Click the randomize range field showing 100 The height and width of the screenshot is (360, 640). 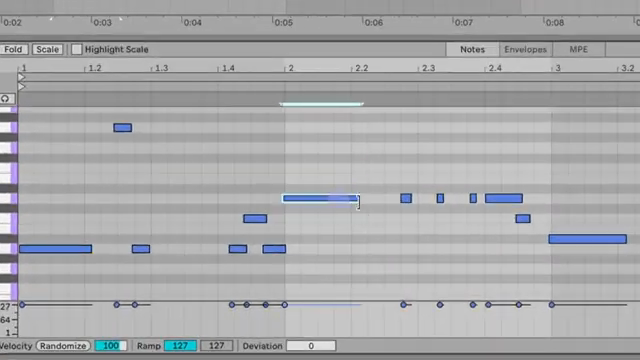(x=111, y=346)
